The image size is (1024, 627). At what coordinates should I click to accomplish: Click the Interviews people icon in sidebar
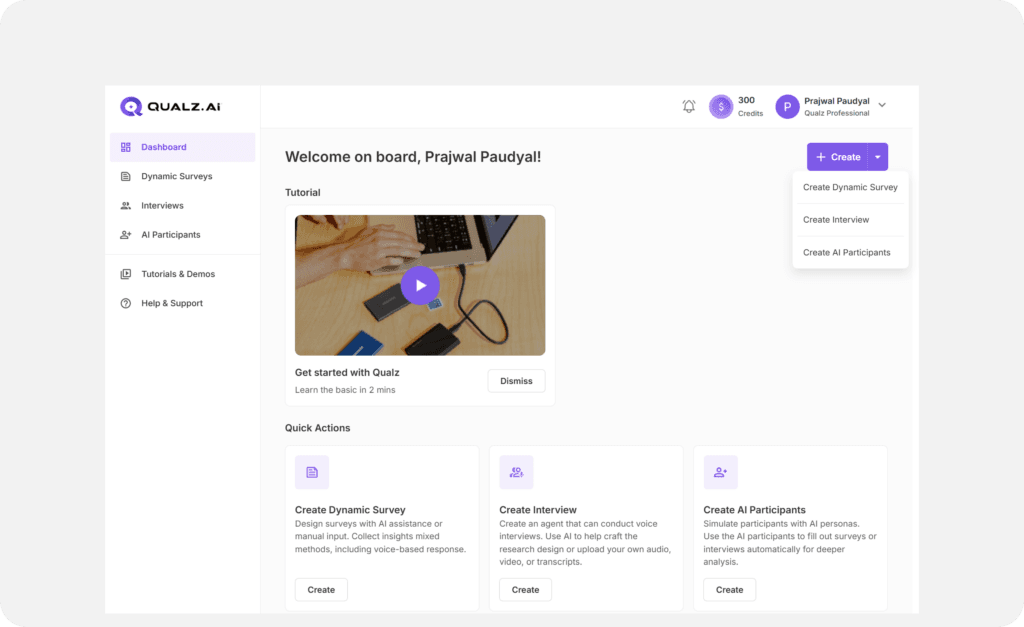[x=123, y=205]
